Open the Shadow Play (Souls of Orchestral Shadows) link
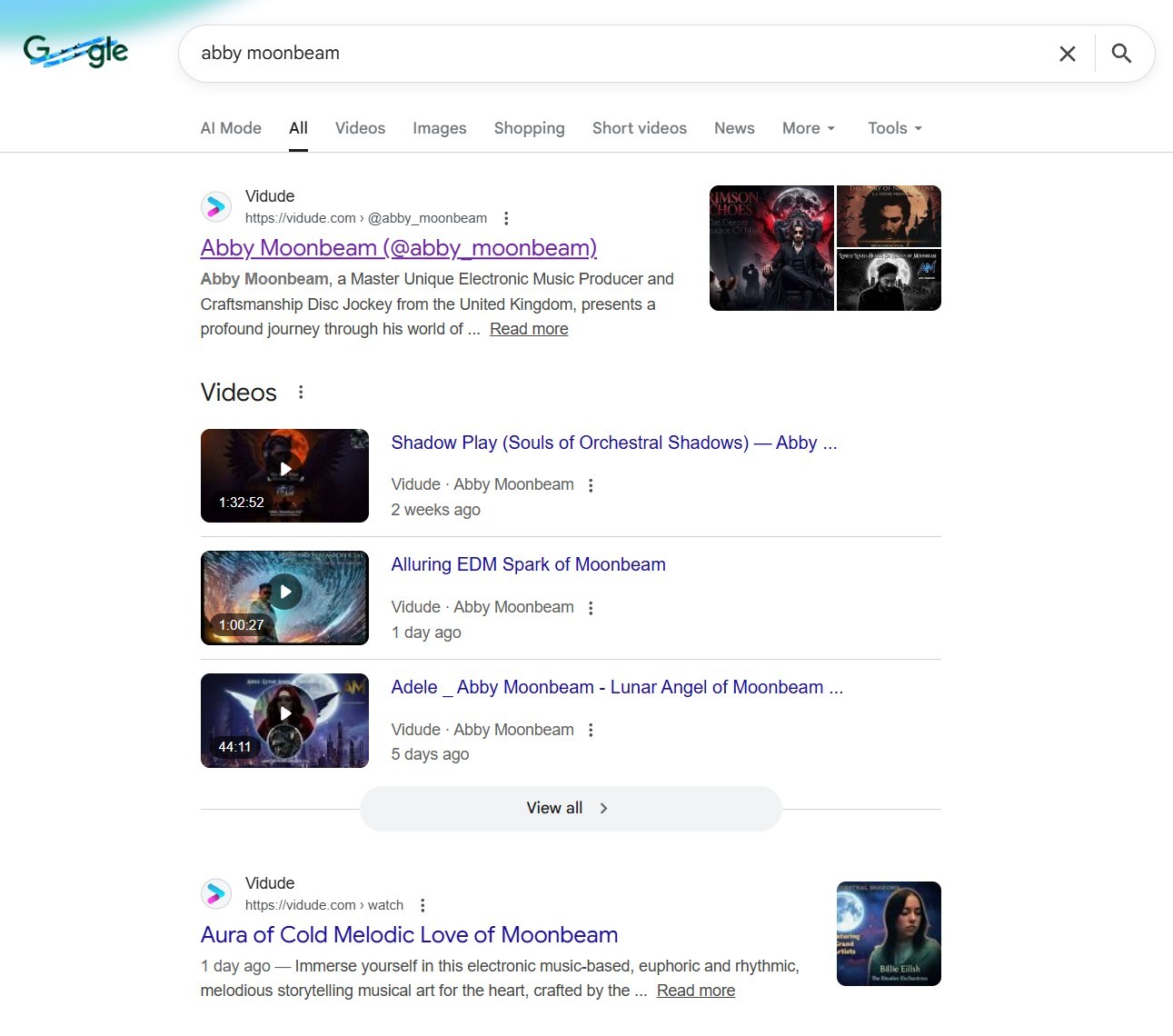This screenshot has height=1036, width=1173. [x=614, y=443]
